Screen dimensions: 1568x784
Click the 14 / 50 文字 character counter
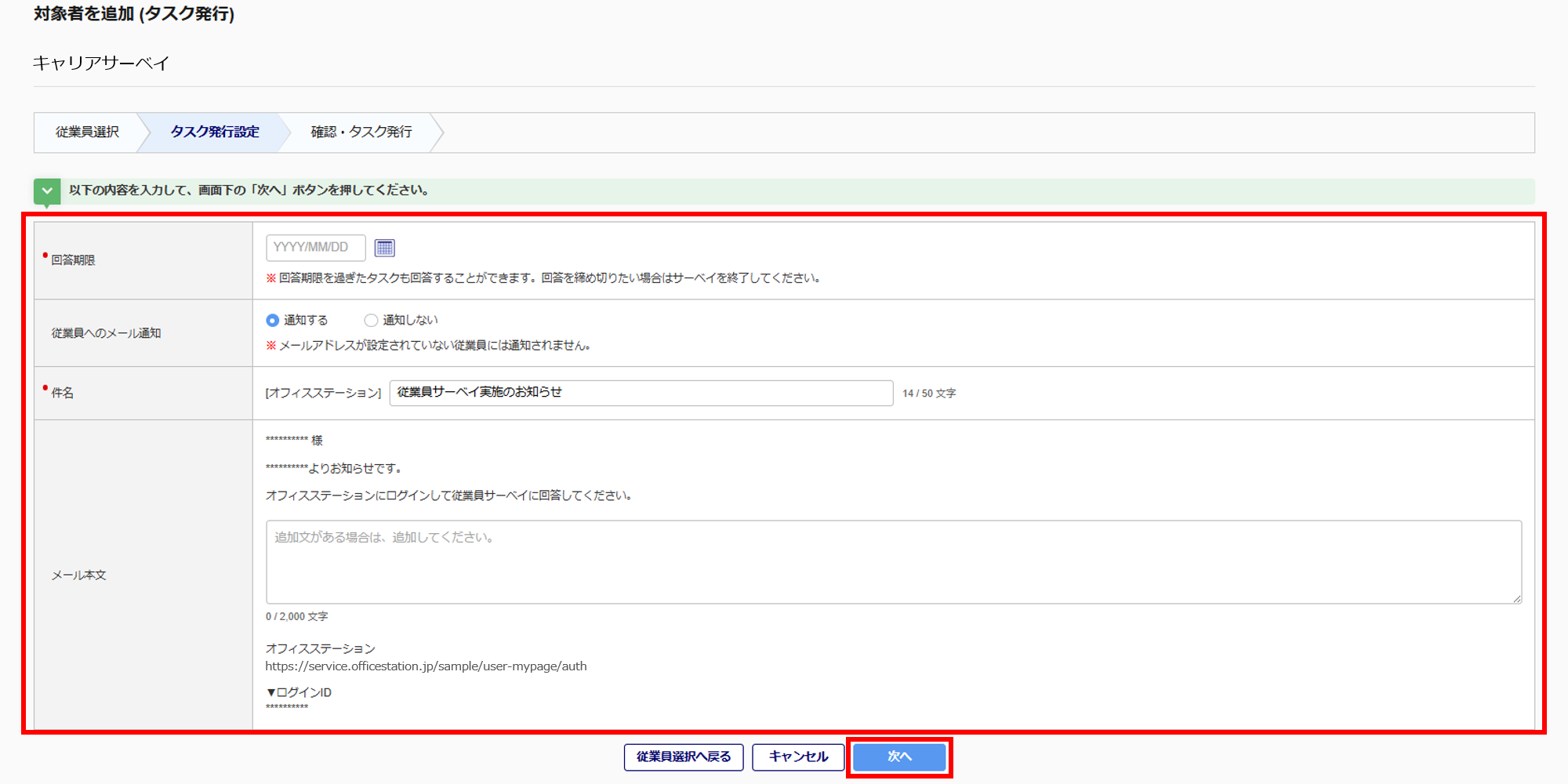929,394
